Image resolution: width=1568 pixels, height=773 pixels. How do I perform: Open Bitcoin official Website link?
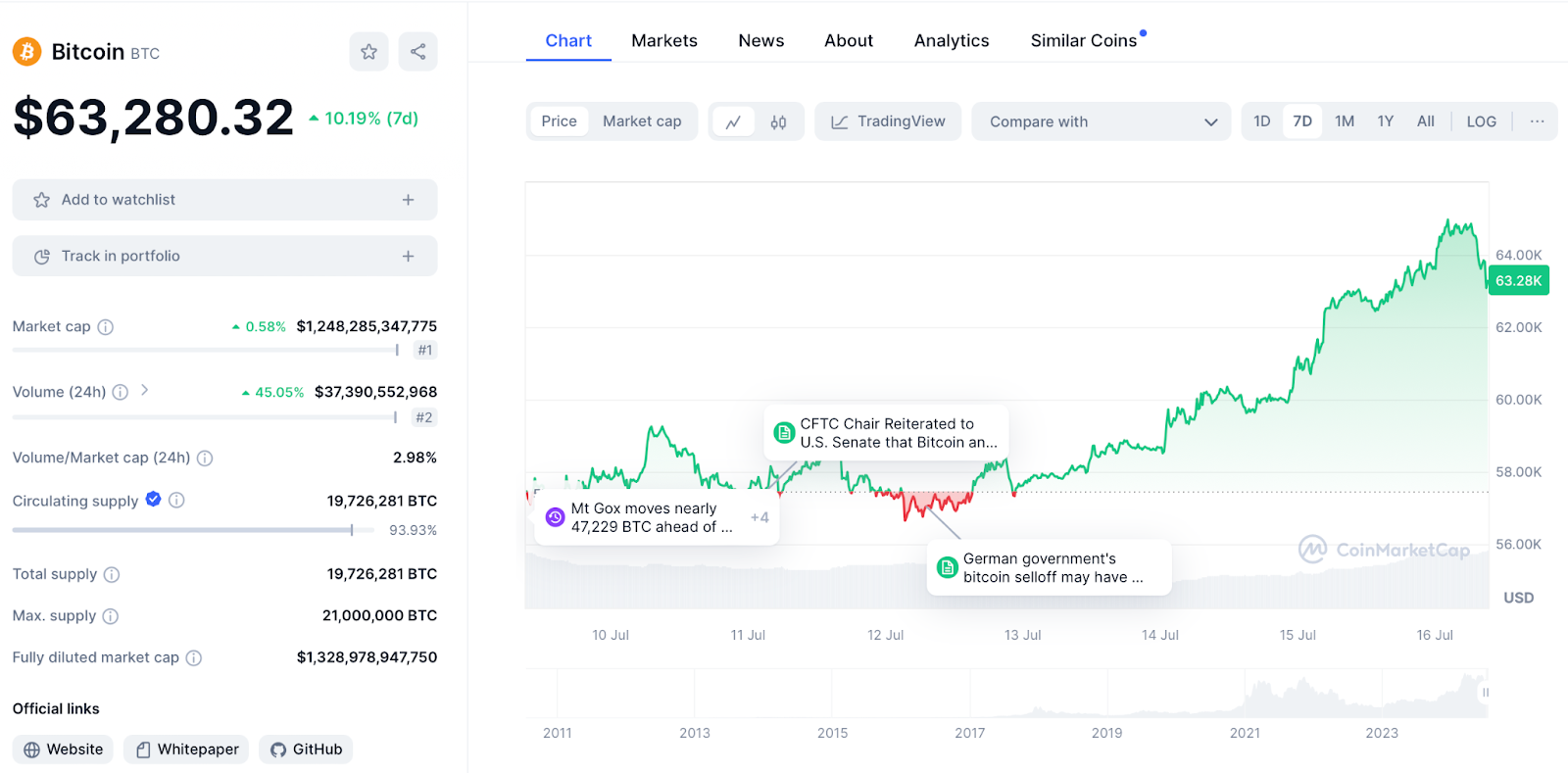click(63, 749)
